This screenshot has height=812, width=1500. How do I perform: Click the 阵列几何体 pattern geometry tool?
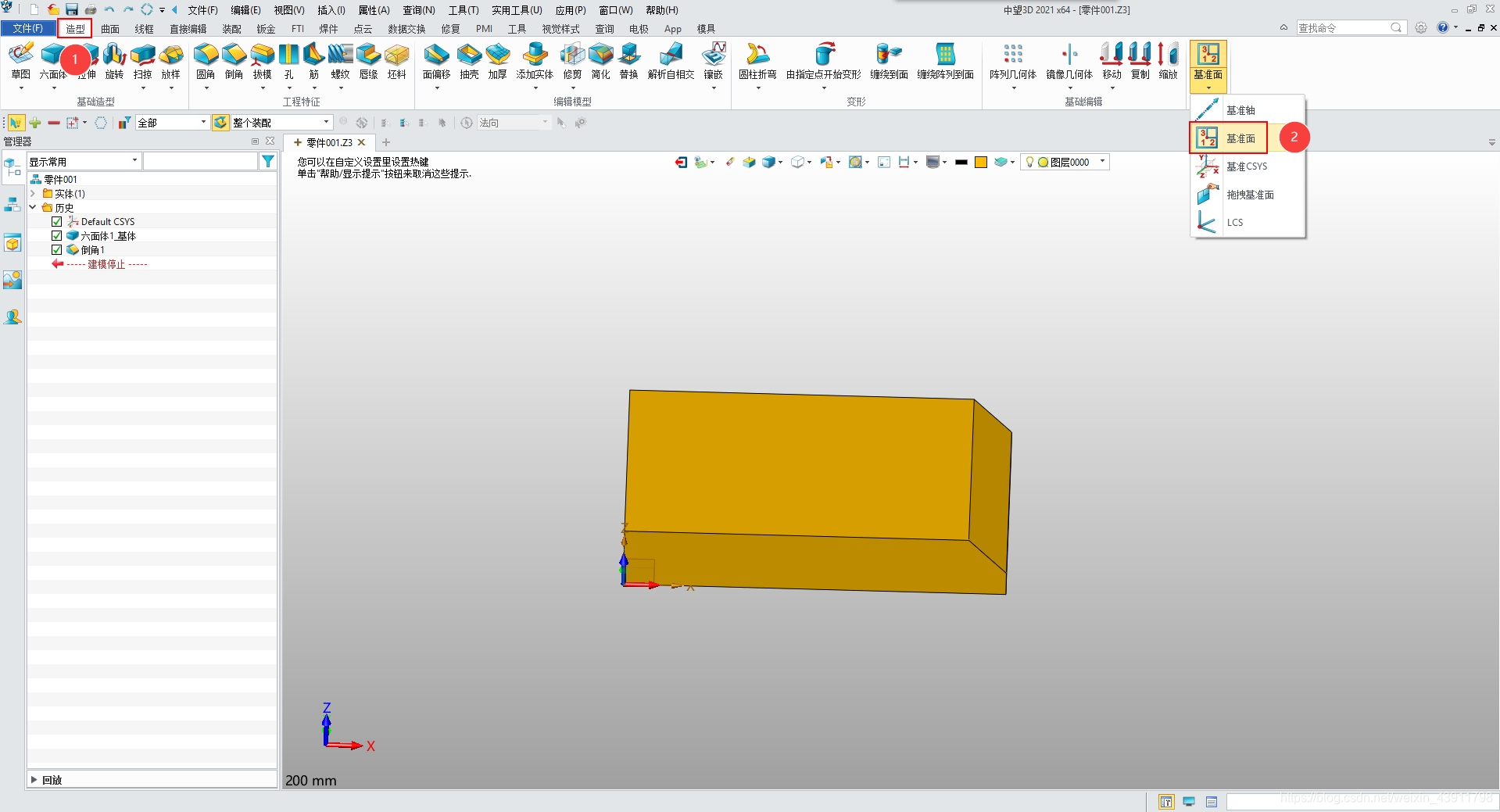1013,62
